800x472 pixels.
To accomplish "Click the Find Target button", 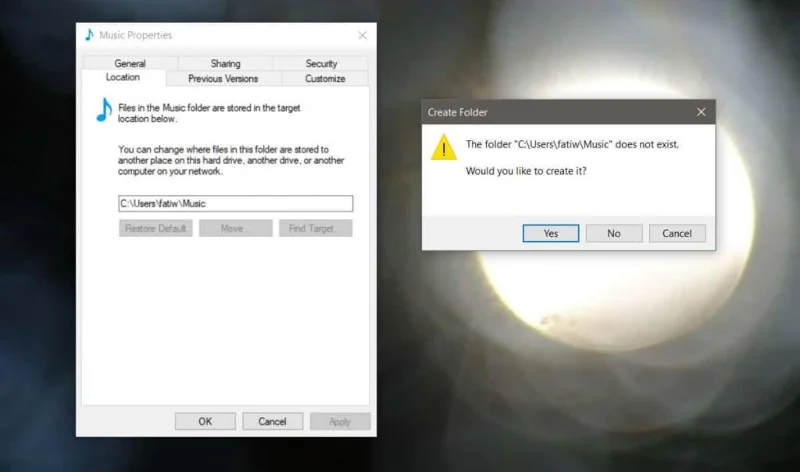I will coord(315,228).
